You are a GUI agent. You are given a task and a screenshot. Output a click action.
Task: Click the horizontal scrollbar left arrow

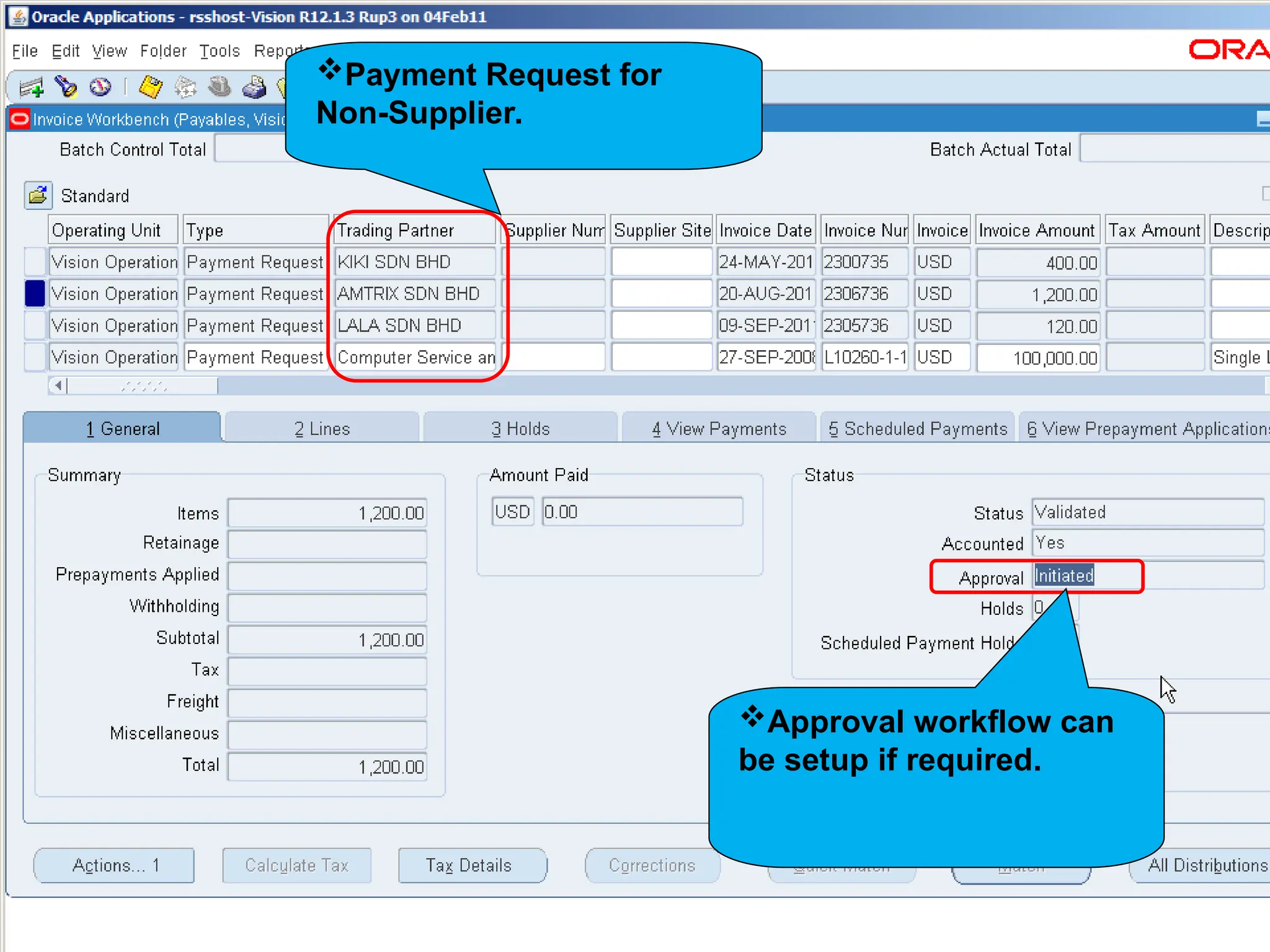pos(58,386)
